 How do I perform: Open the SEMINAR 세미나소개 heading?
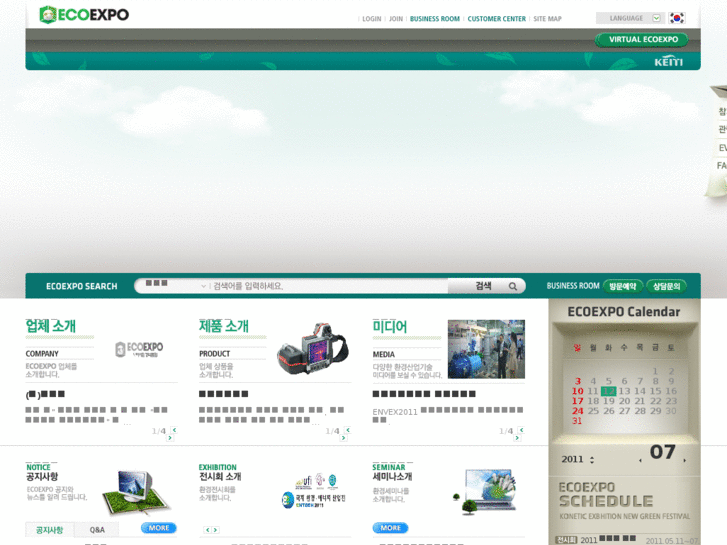point(392,472)
